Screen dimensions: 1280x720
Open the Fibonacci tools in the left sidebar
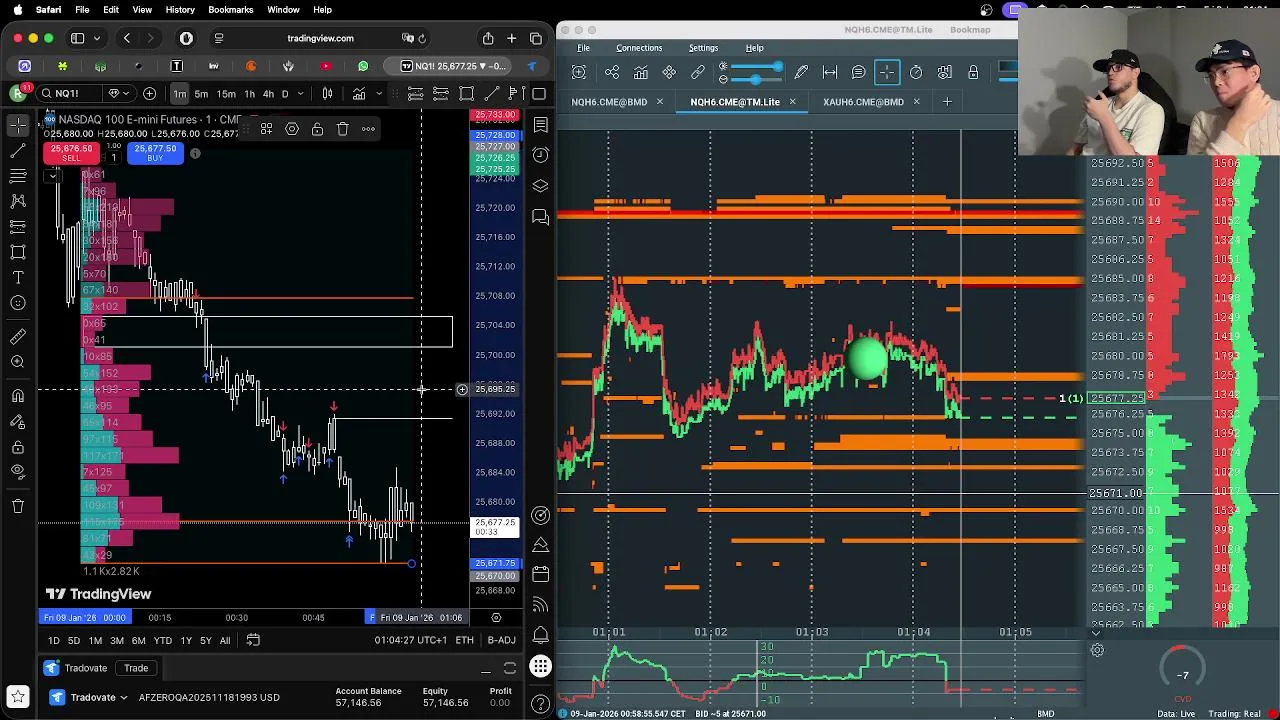pos(18,176)
